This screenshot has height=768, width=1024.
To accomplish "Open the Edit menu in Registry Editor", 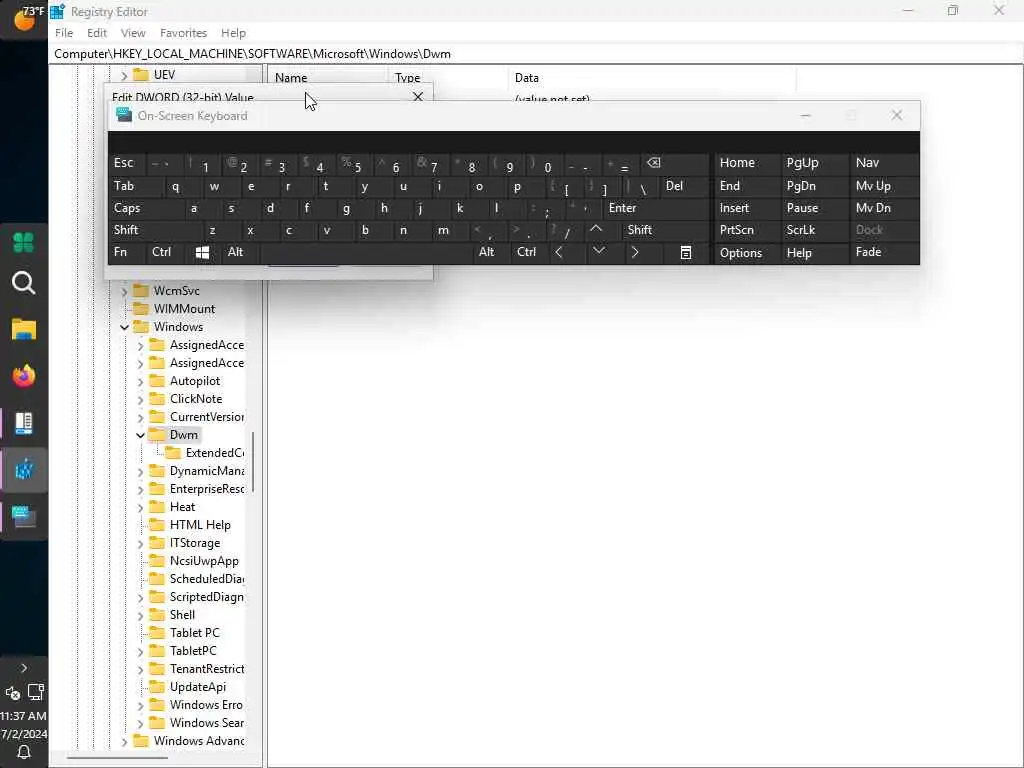I will pos(97,33).
